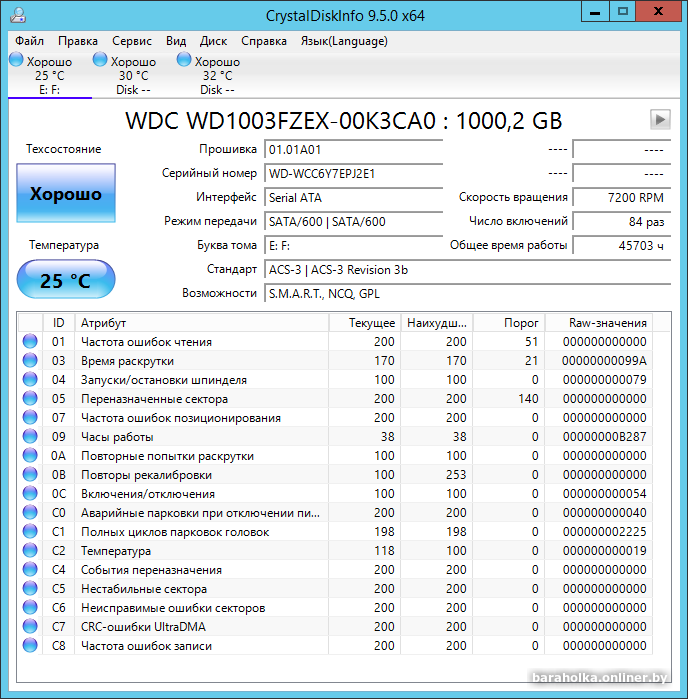Click the Наихудш... column header
The height and width of the screenshot is (699, 688).
[437, 323]
